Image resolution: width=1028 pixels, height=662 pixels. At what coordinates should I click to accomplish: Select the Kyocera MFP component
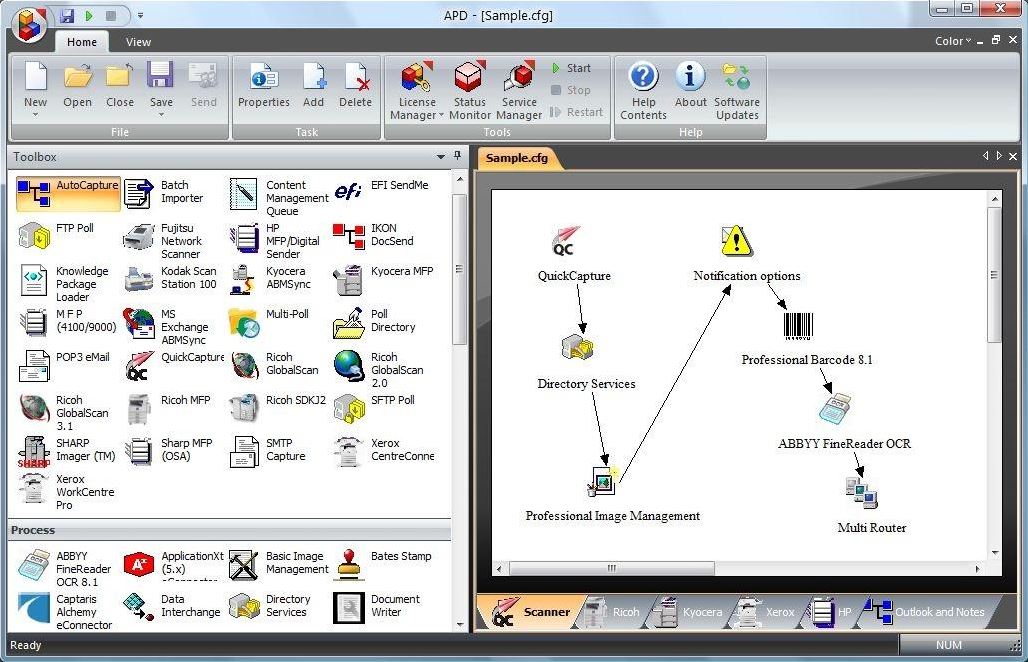pyautogui.click(x=384, y=278)
